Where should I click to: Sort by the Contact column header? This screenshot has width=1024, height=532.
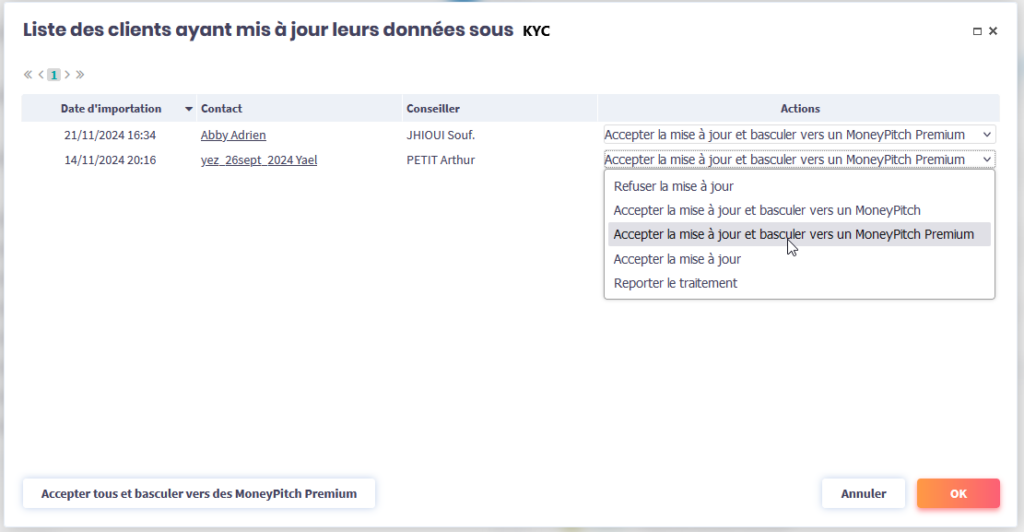pos(221,109)
